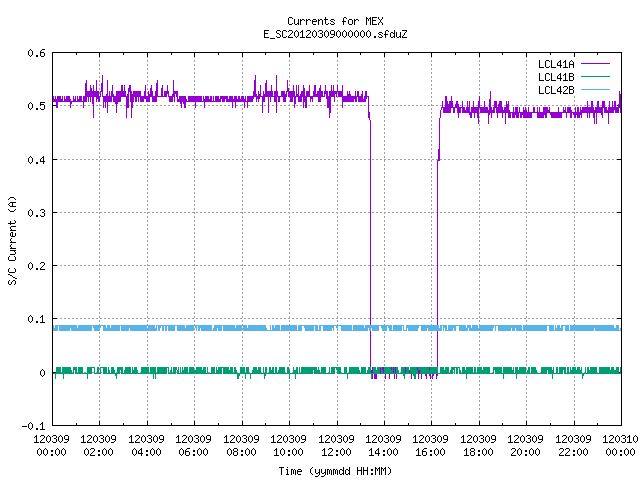640x480 pixels.
Task: Click the y-axis tick value 0.1
Action: pyautogui.click(x=36, y=319)
